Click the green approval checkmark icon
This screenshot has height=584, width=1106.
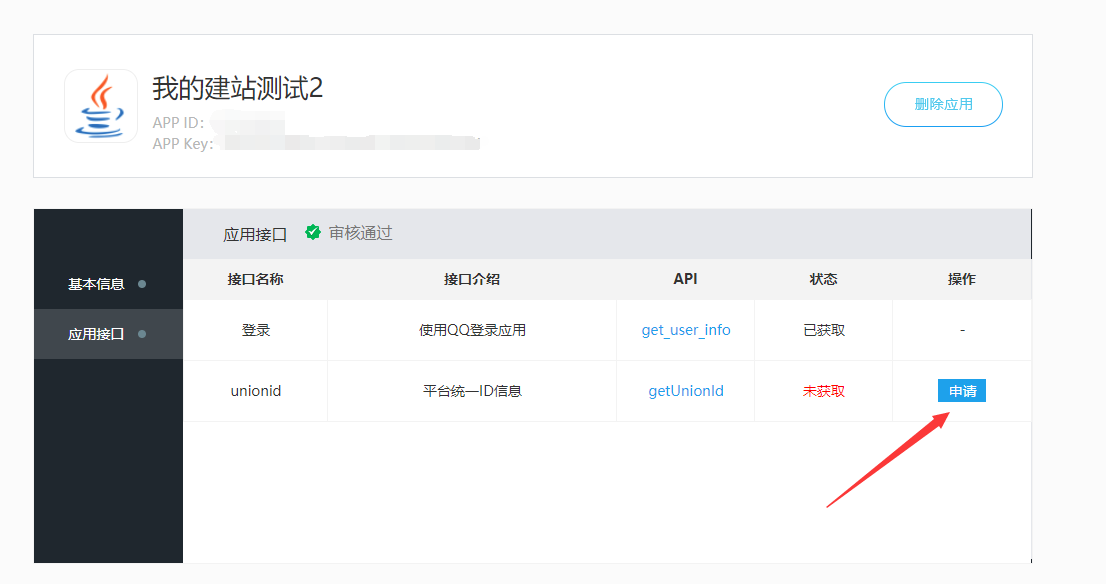point(313,232)
